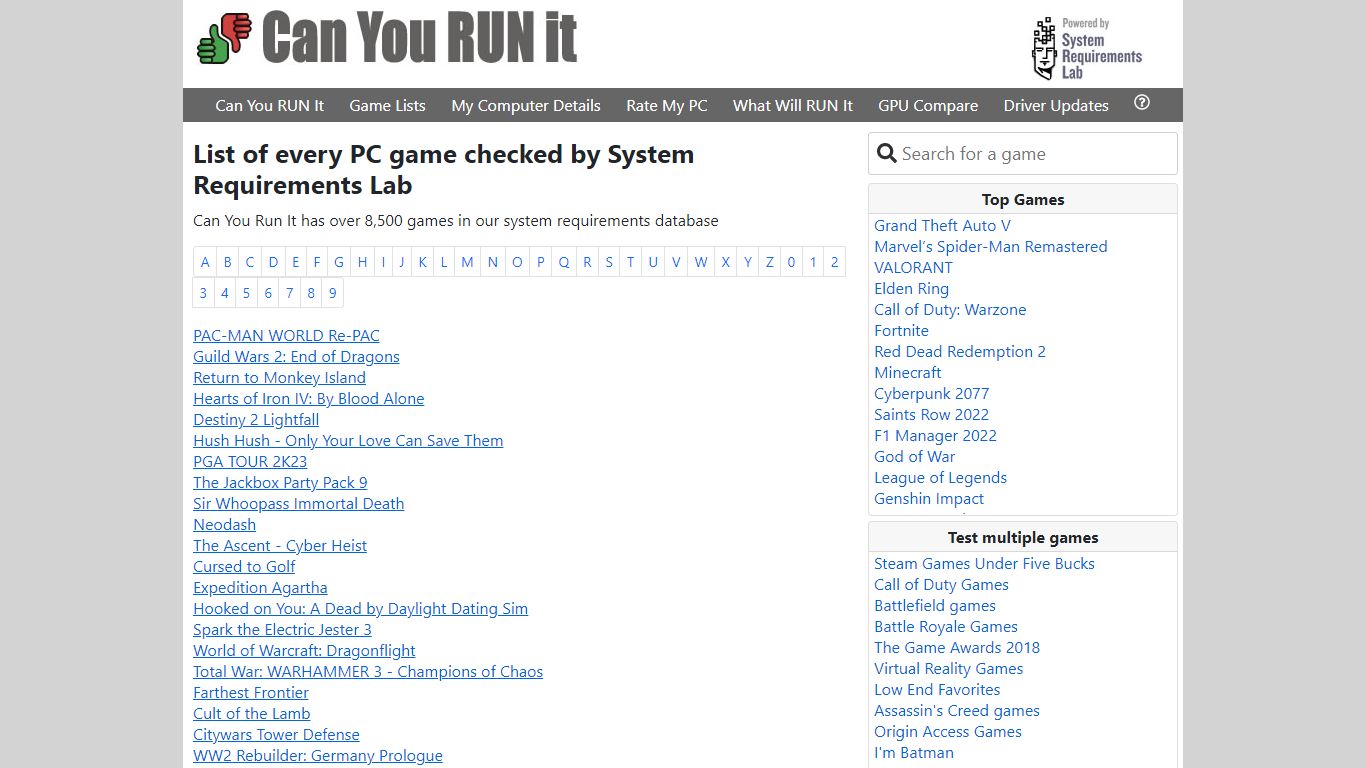Filter games starting with 0
Image resolution: width=1366 pixels, height=768 pixels.
pos(791,262)
